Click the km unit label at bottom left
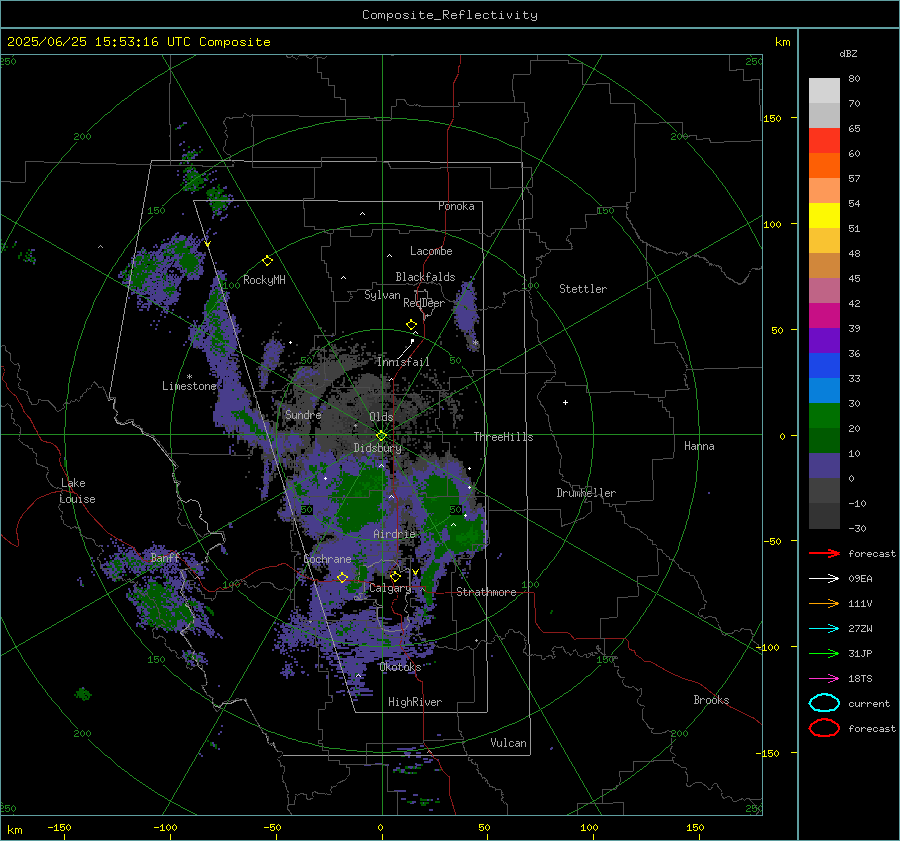The width and height of the screenshot is (900, 841). (15, 830)
